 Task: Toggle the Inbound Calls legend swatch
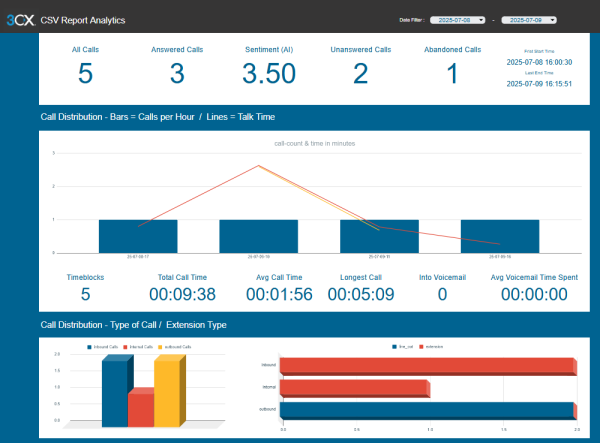[90, 347]
